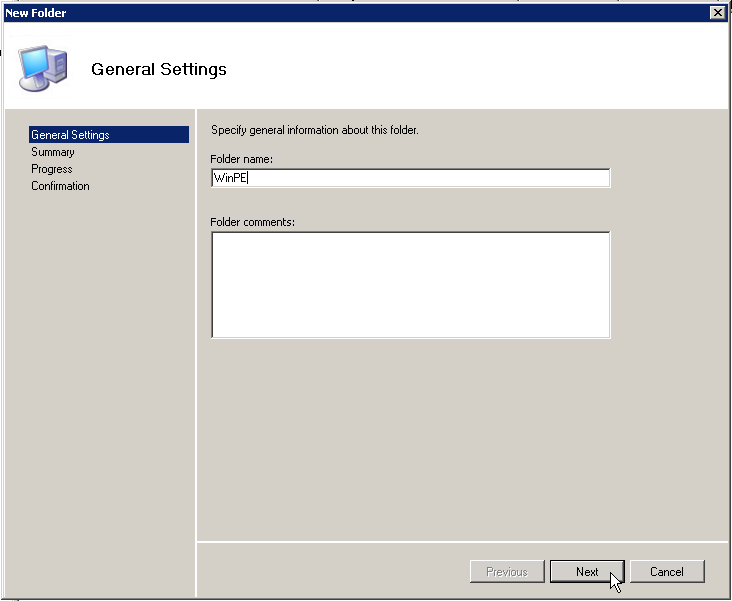Select the Progress step in sidebar
Screen dimensions: 732x601
click(x=51, y=169)
